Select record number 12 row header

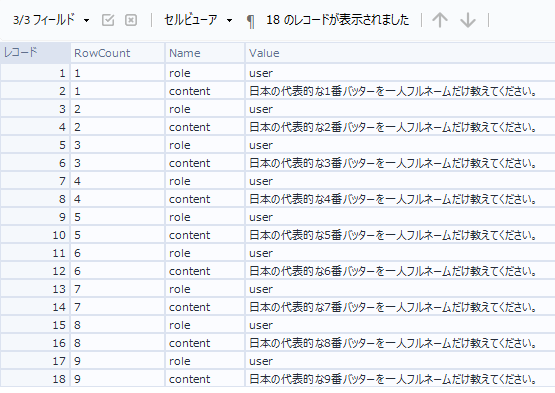tap(35, 271)
